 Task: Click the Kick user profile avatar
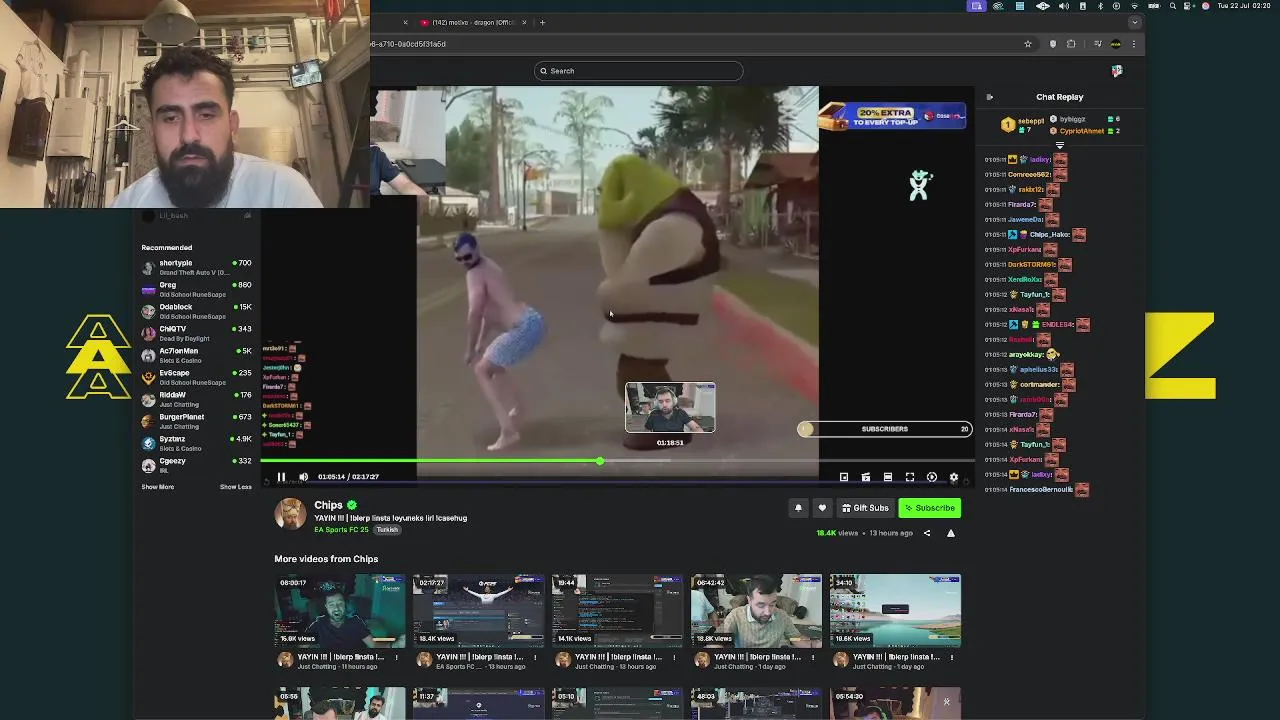1117,71
